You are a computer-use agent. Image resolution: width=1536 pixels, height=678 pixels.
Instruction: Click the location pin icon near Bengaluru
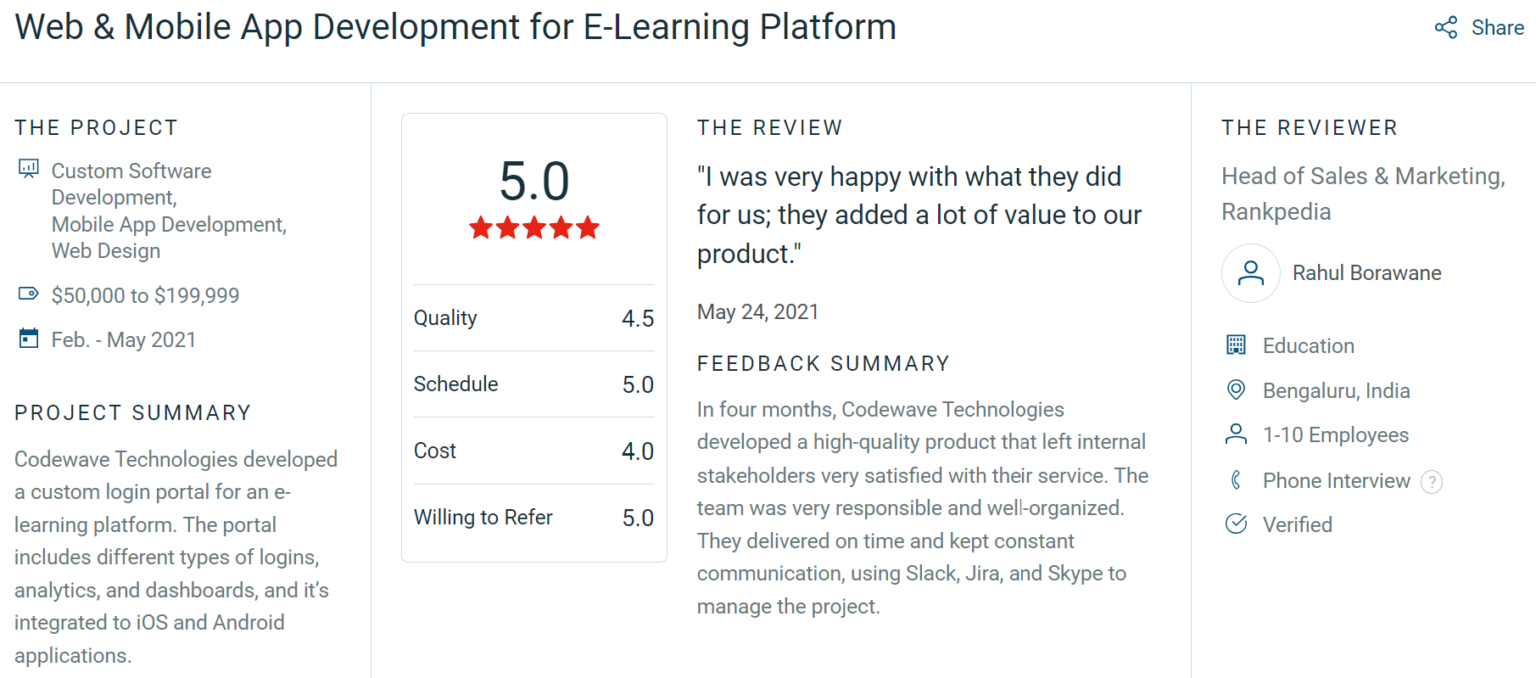1237,390
